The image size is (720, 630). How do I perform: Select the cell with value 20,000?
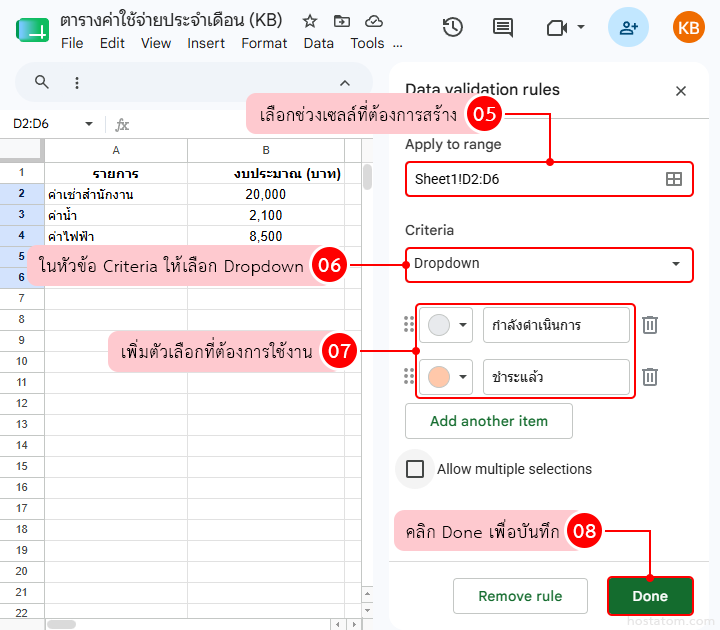[266, 194]
